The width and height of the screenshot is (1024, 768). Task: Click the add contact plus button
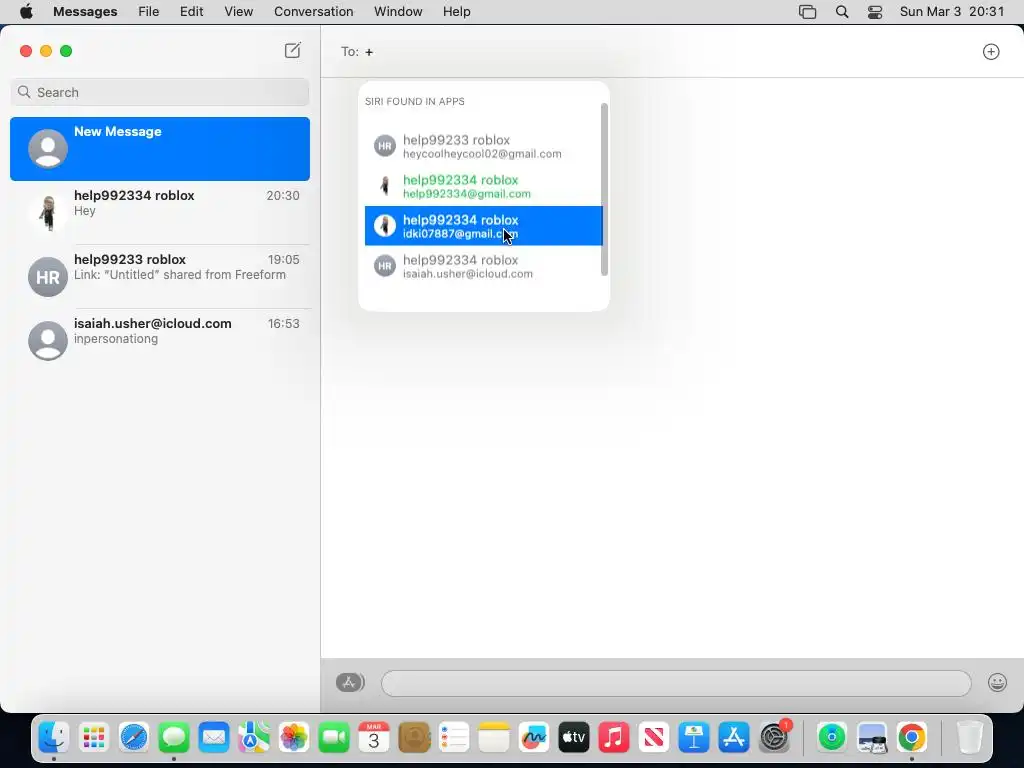pyautogui.click(x=991, y=52)
